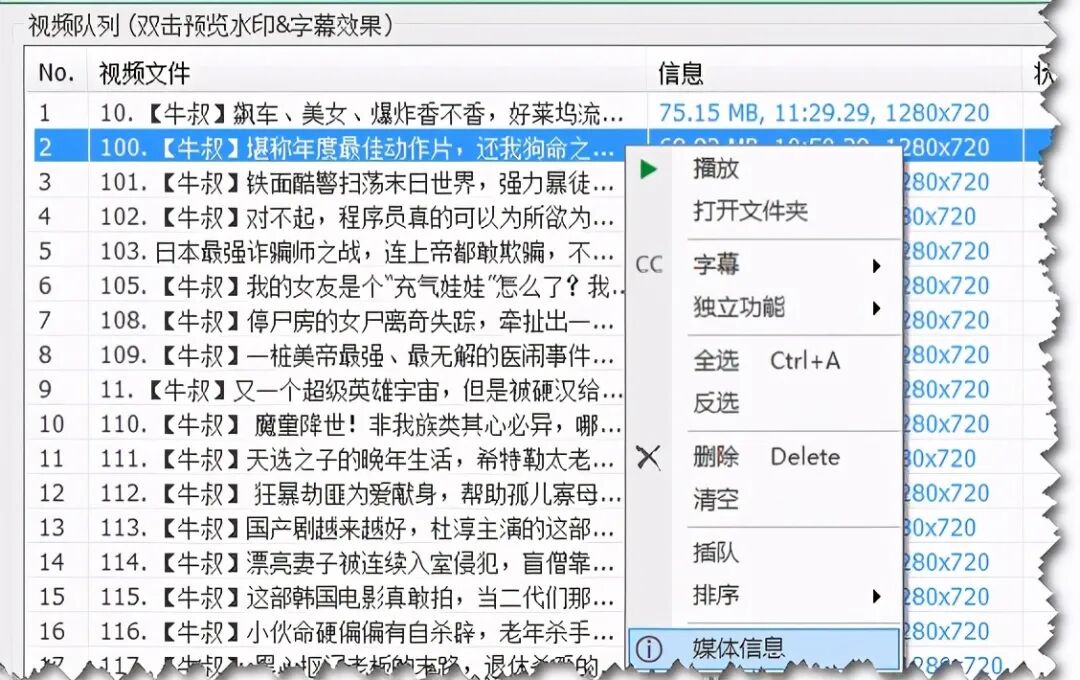Expand the 独立功能 submenu arrow

(876, 308)
